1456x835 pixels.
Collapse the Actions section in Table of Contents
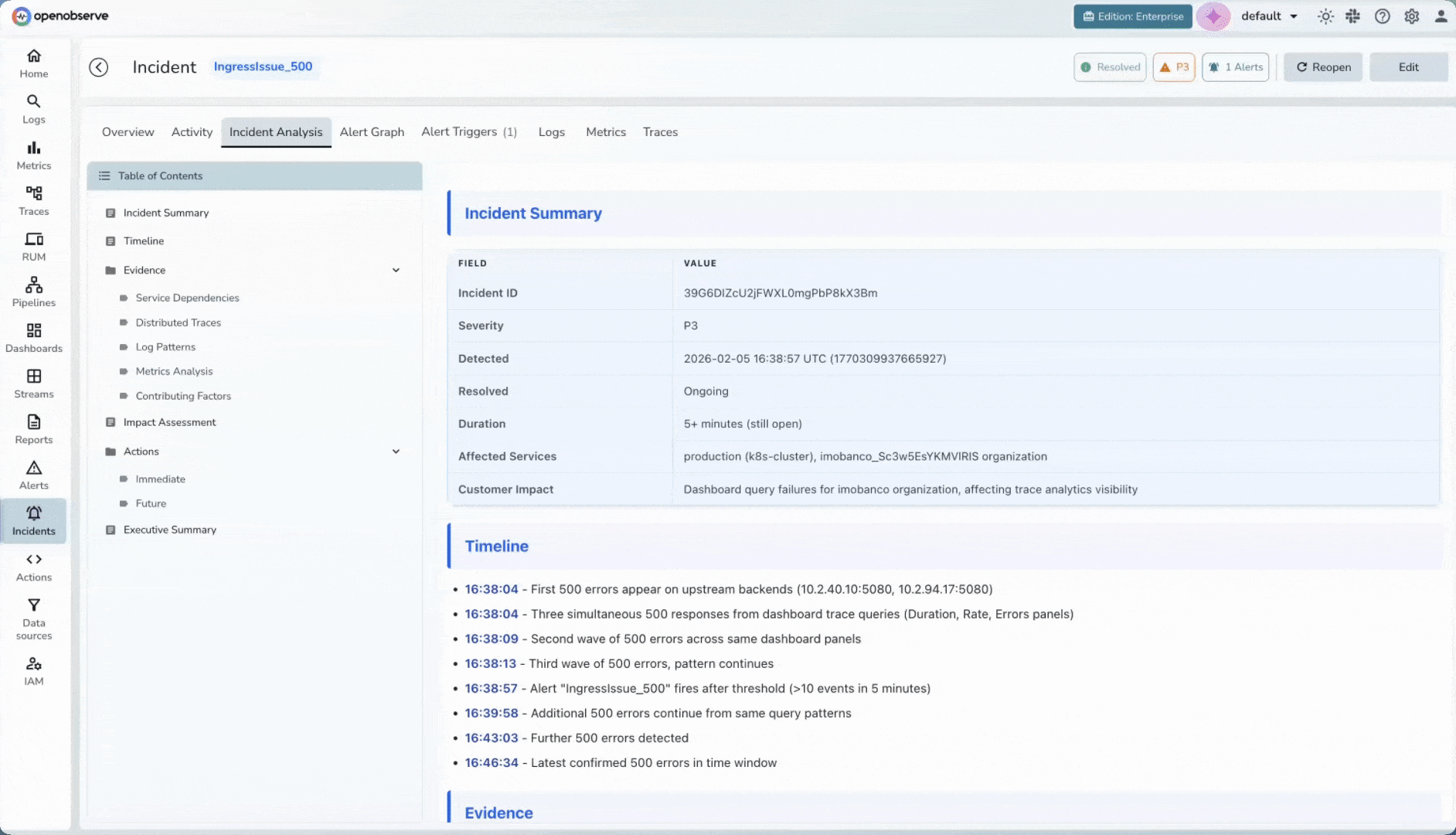click(396, 451)
